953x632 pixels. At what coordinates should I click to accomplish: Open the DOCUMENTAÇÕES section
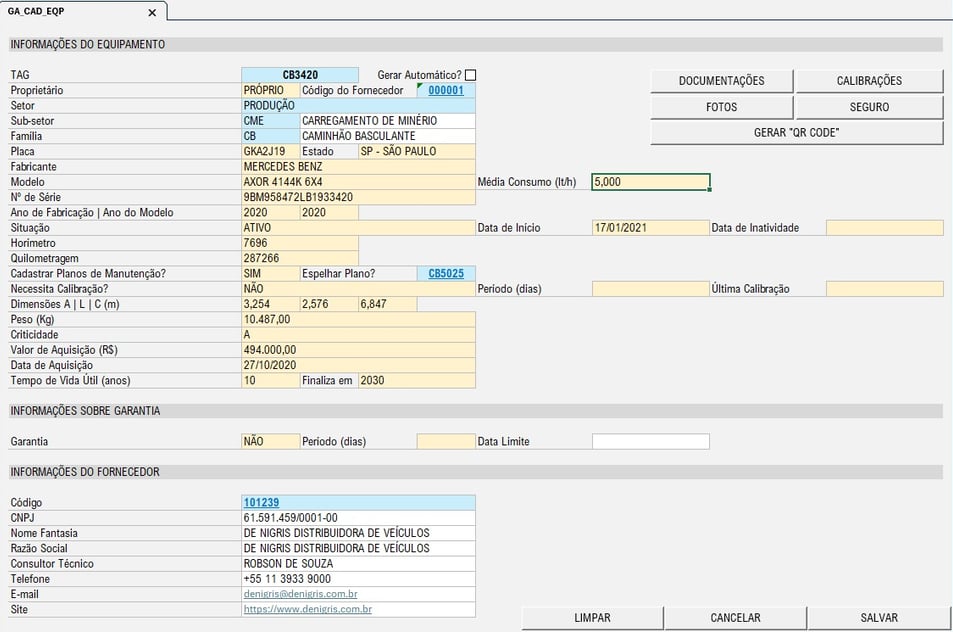click(x=721, y=81)
